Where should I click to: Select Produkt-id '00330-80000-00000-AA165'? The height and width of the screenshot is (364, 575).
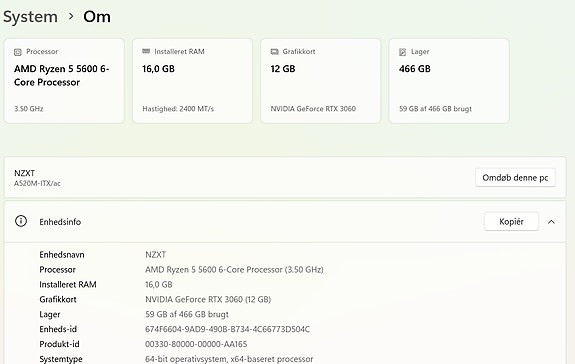tap(196, 344)
